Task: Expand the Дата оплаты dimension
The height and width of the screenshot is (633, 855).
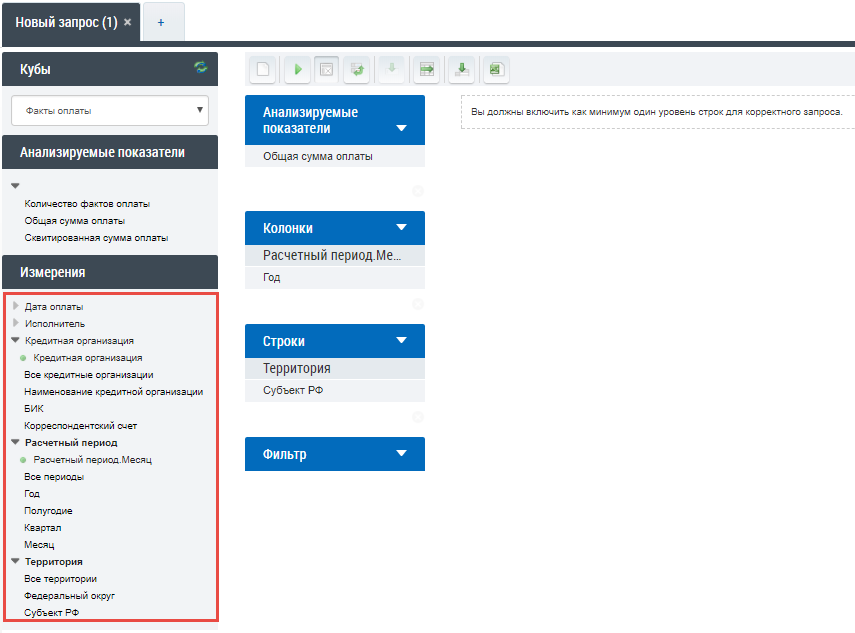Action: pos(16,306)
